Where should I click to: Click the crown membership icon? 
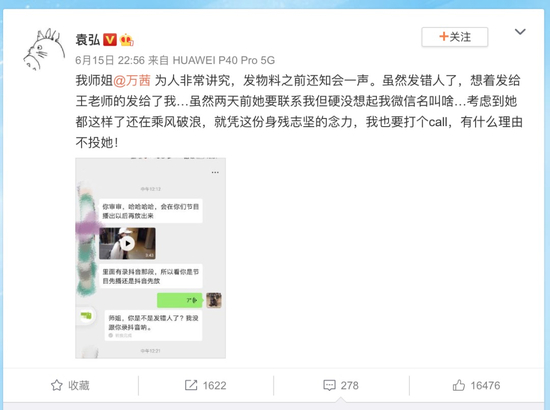tap(126, 40)
